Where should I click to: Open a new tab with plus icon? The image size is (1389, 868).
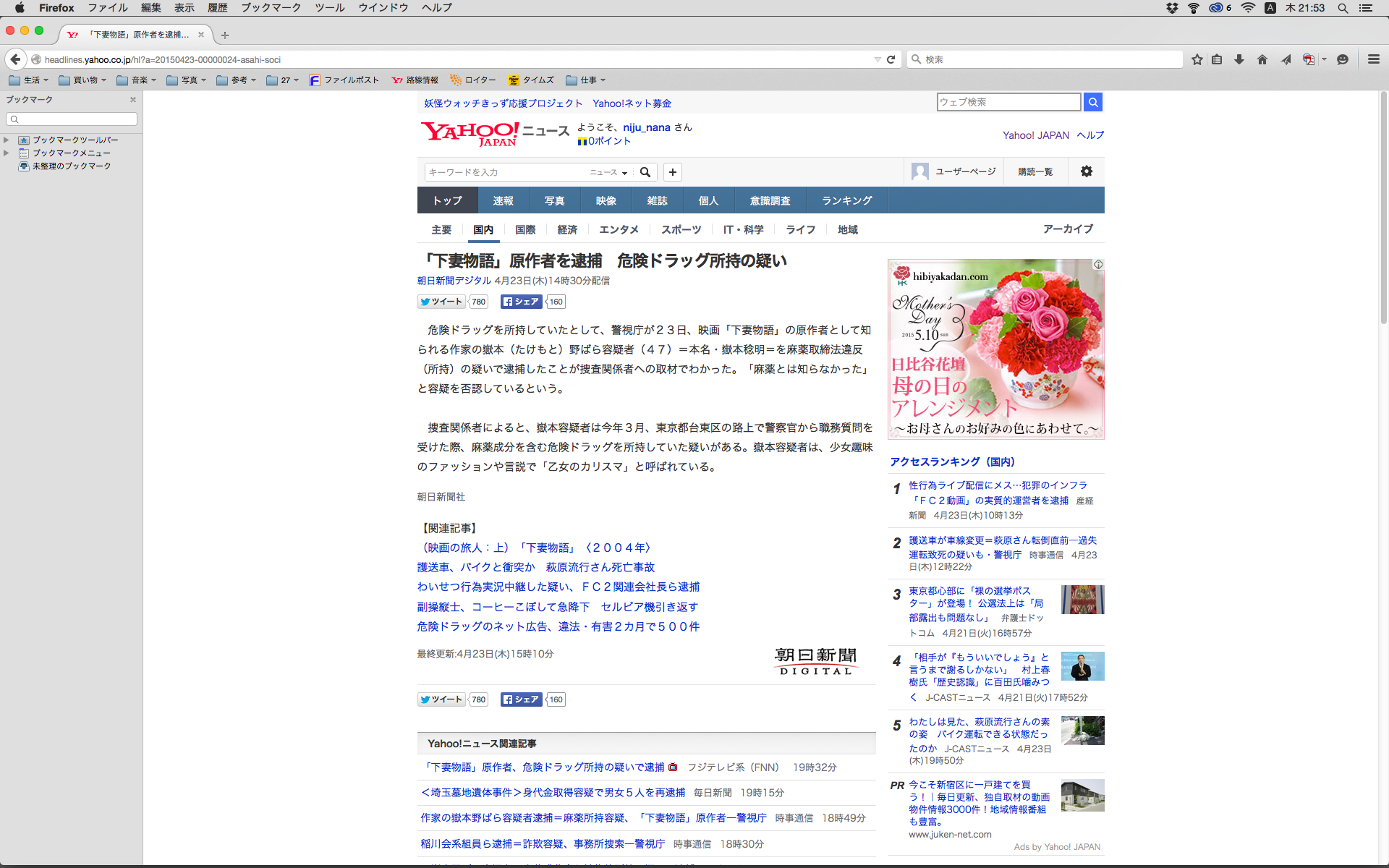pyautogui.click(x=225, y=35)
